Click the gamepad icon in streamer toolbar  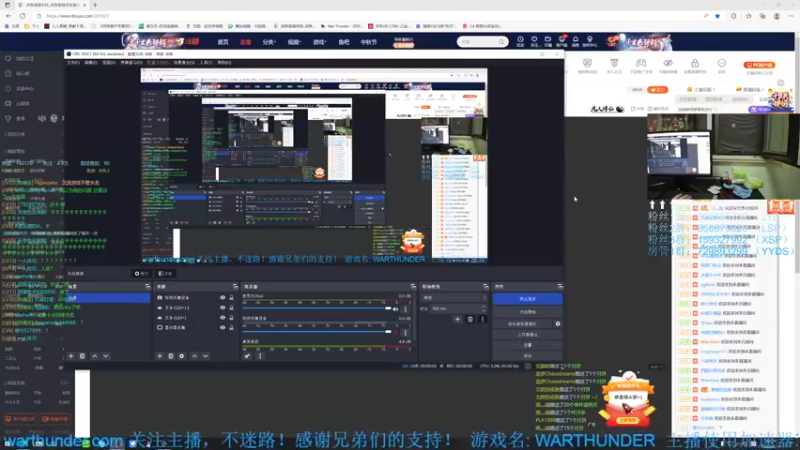point(641,65)
